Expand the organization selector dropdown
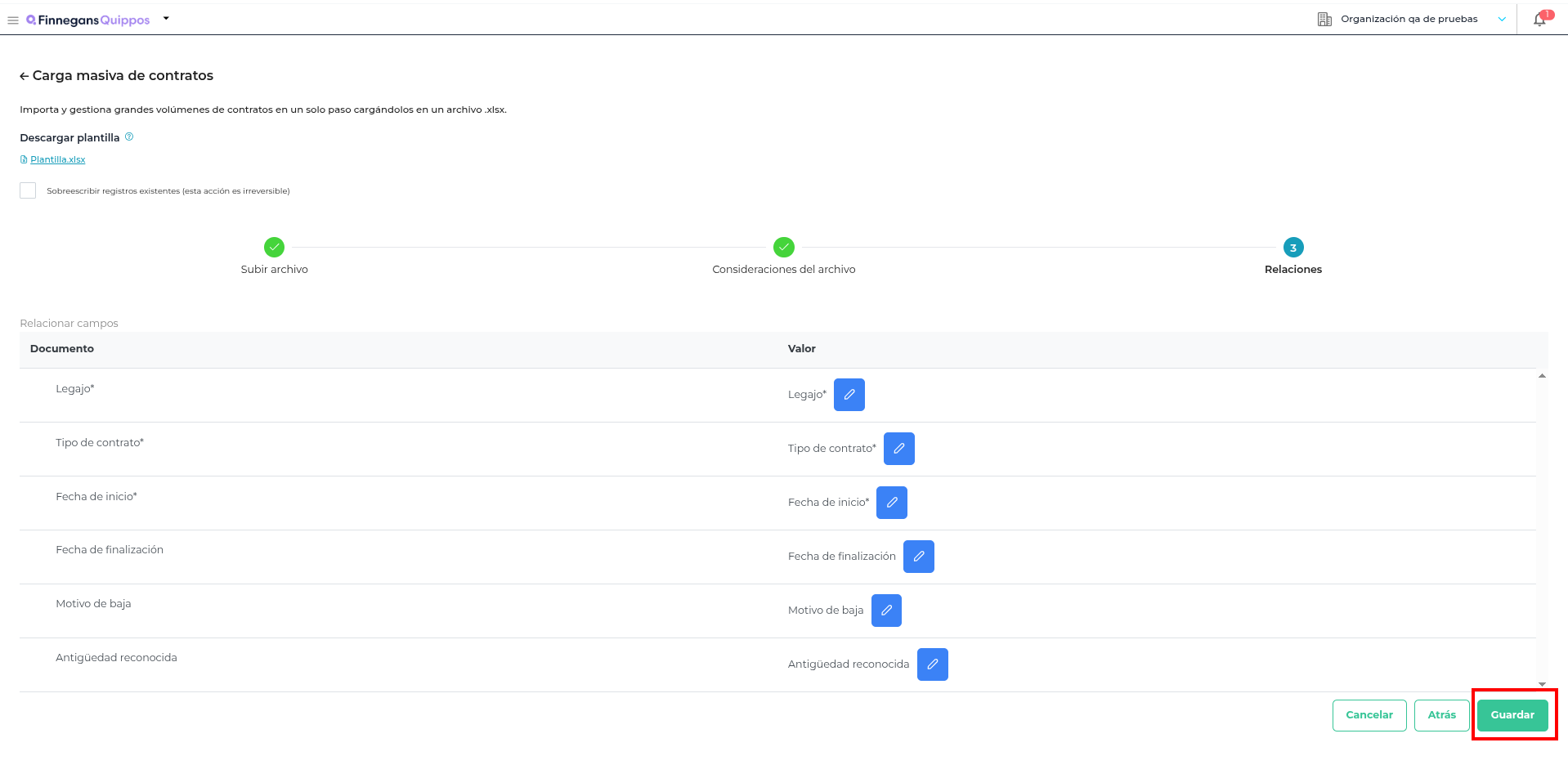The image size is (1568, 765). tap(1501, 20)
